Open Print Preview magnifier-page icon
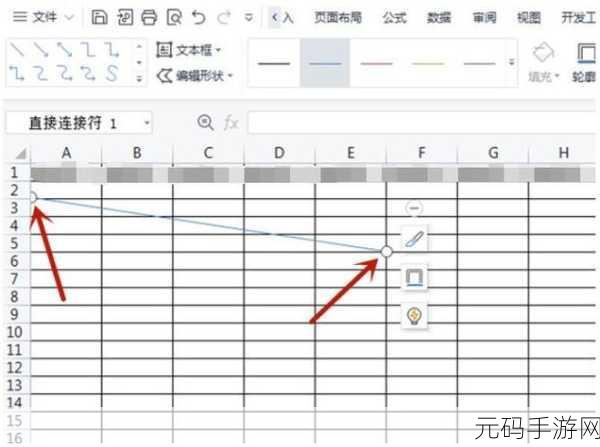 point(174,18)
